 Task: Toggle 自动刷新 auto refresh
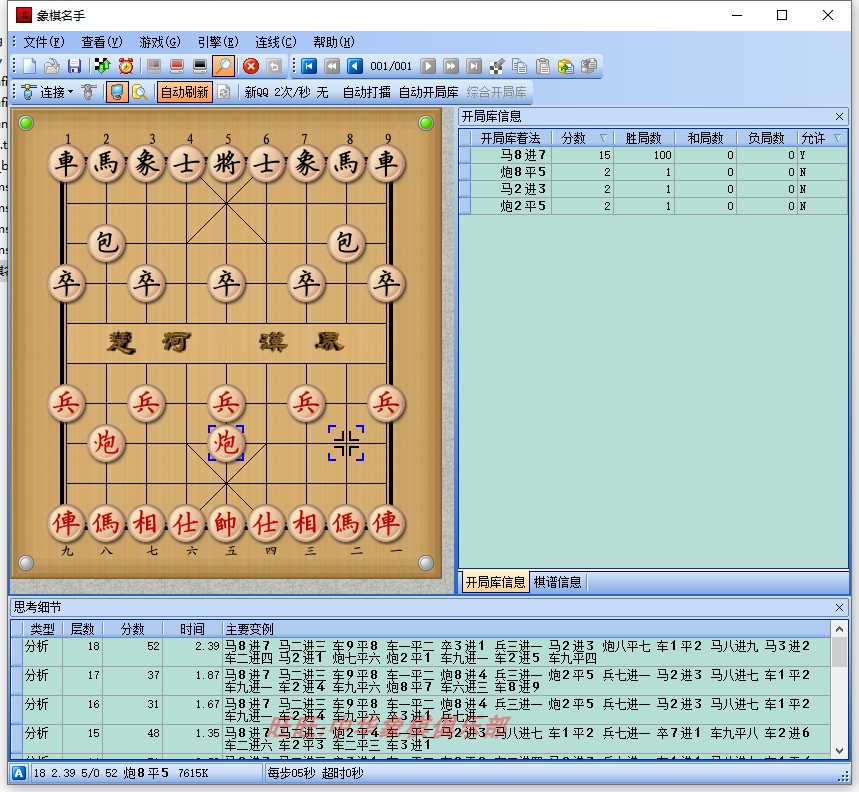[185, 92]
